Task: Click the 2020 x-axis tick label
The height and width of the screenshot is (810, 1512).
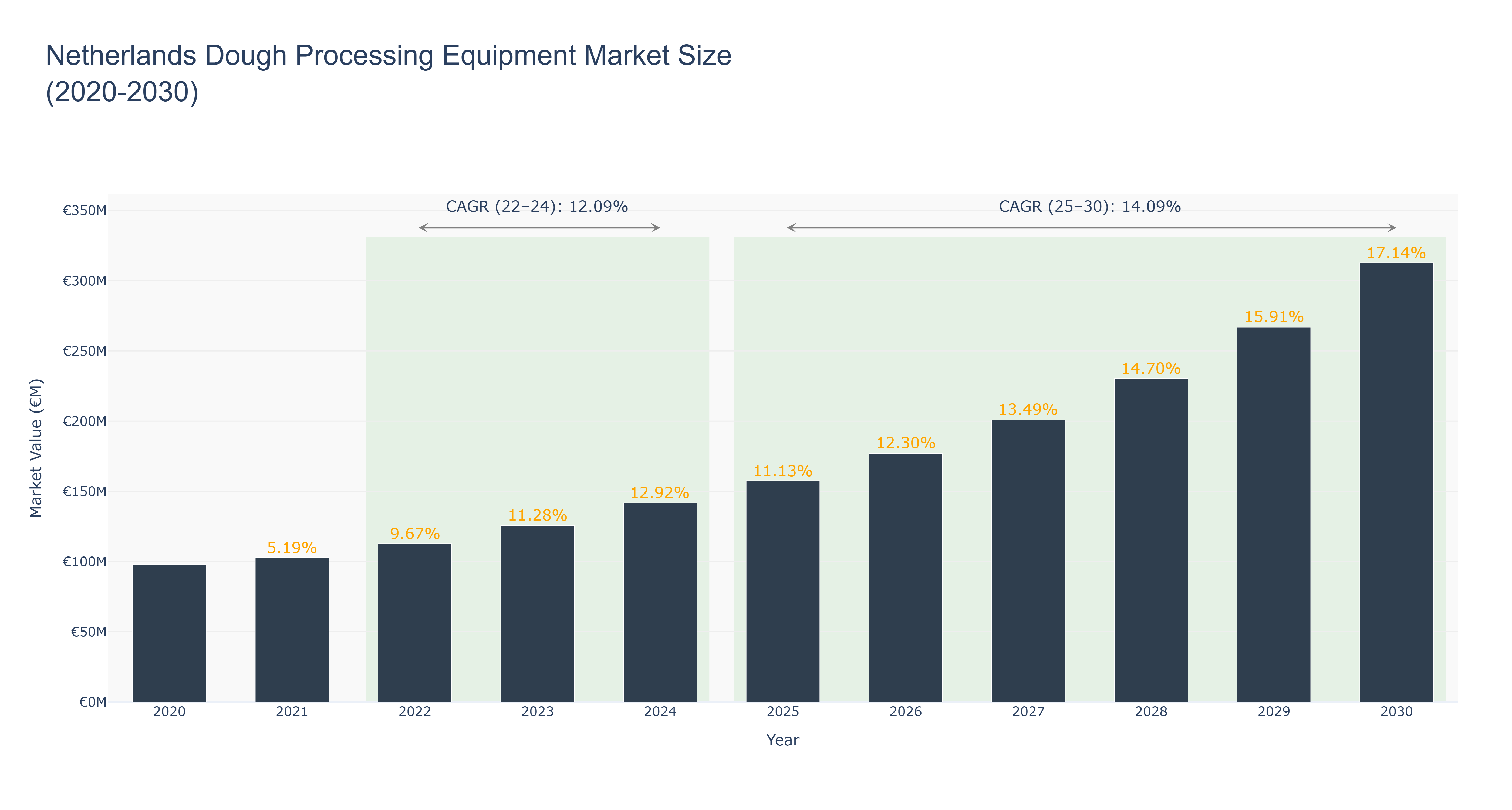Action: tap(169, 712)
